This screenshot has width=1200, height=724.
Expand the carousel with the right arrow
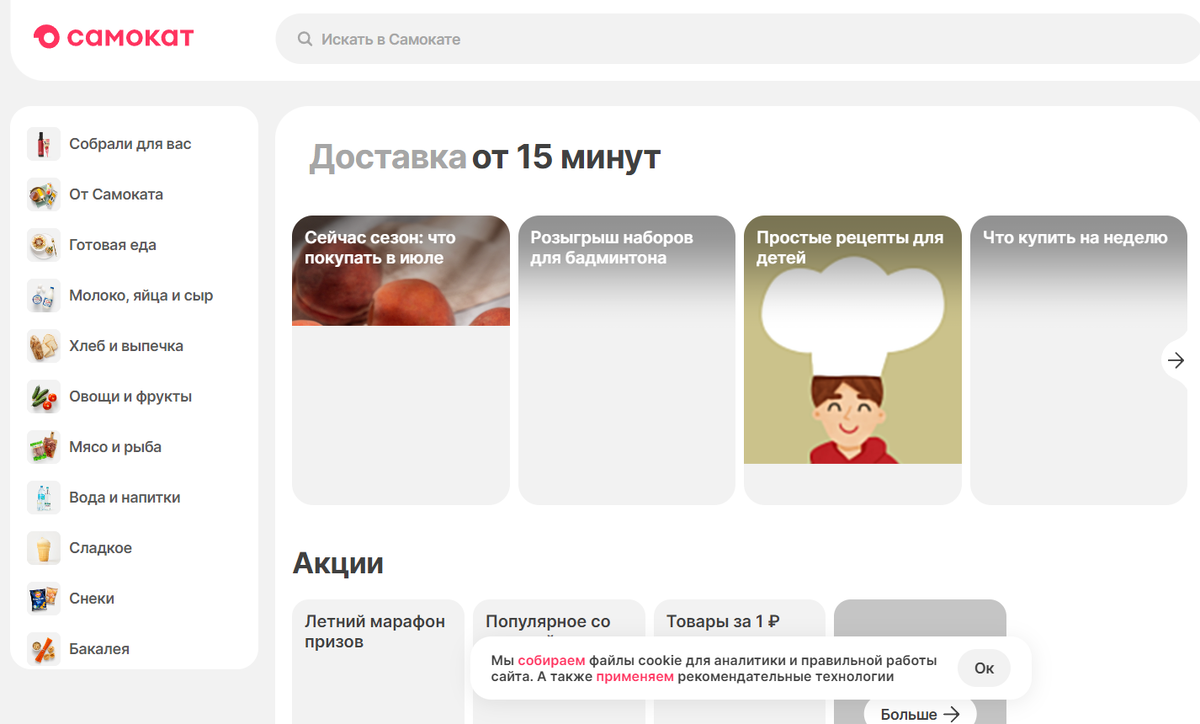[1175, 359]
